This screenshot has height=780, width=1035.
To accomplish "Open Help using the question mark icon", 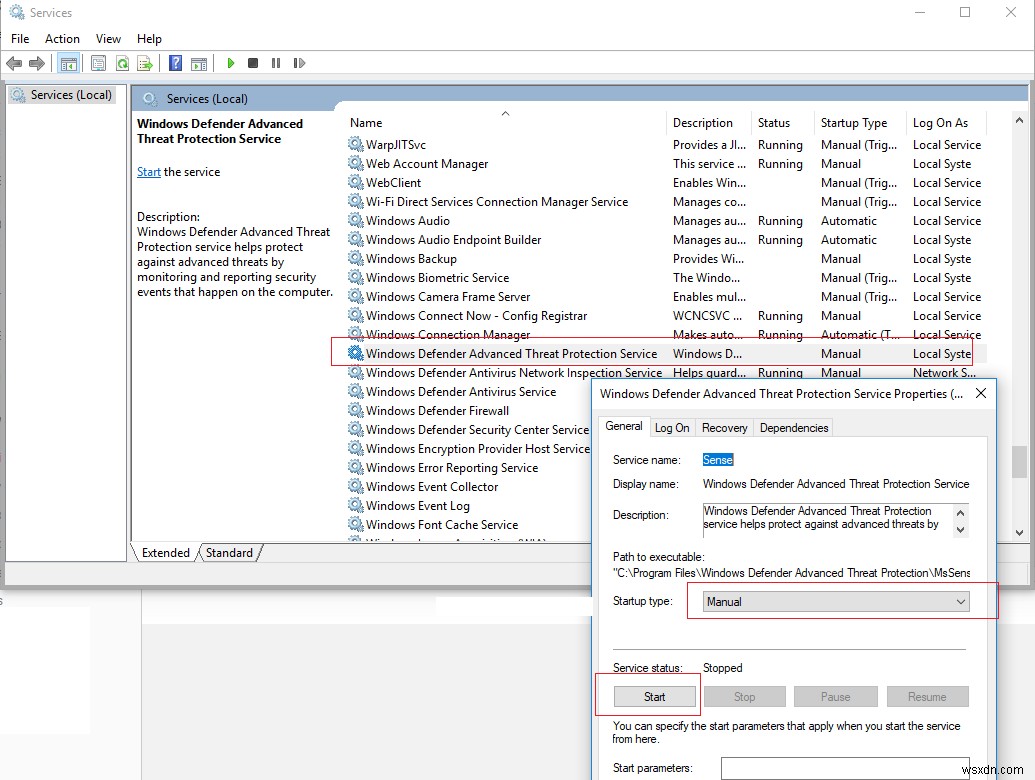I will coord(174,63).
